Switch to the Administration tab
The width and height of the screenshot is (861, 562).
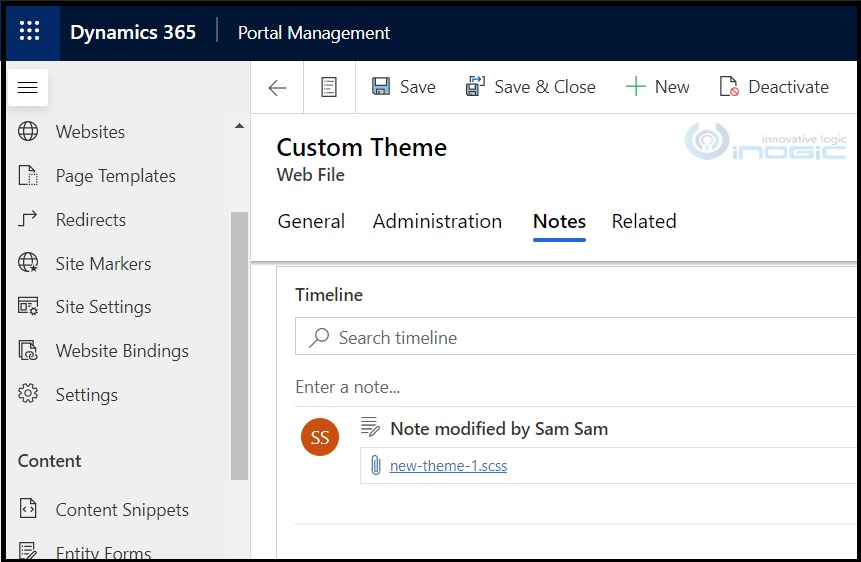tap(437, 221)
